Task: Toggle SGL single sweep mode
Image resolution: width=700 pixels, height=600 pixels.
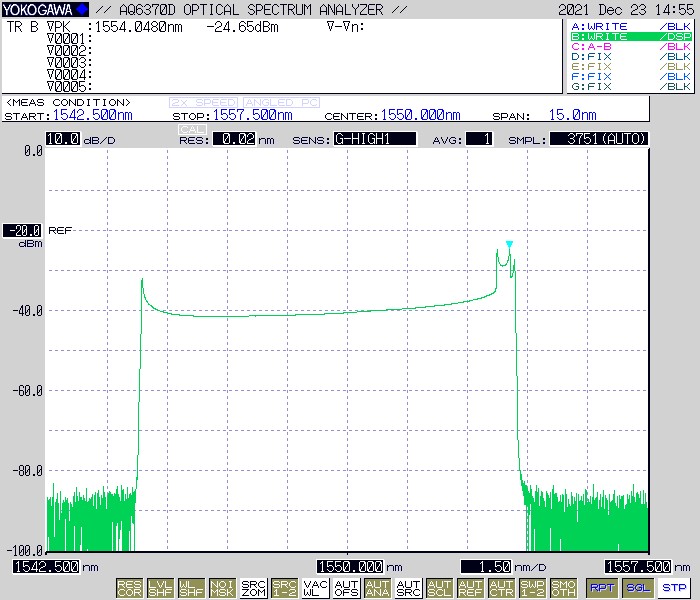Action: tap(638, 587)
